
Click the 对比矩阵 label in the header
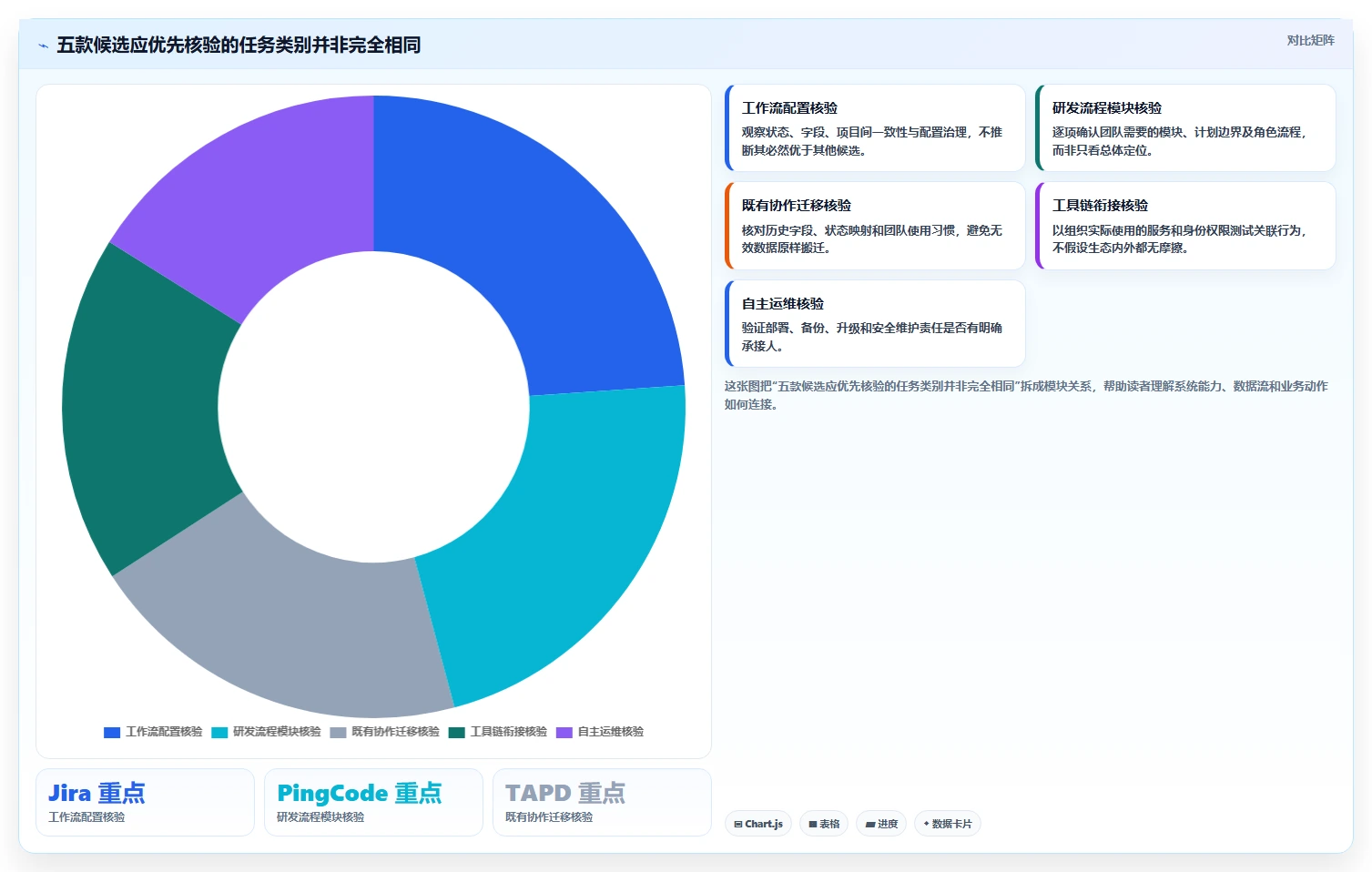point(1310,40)
